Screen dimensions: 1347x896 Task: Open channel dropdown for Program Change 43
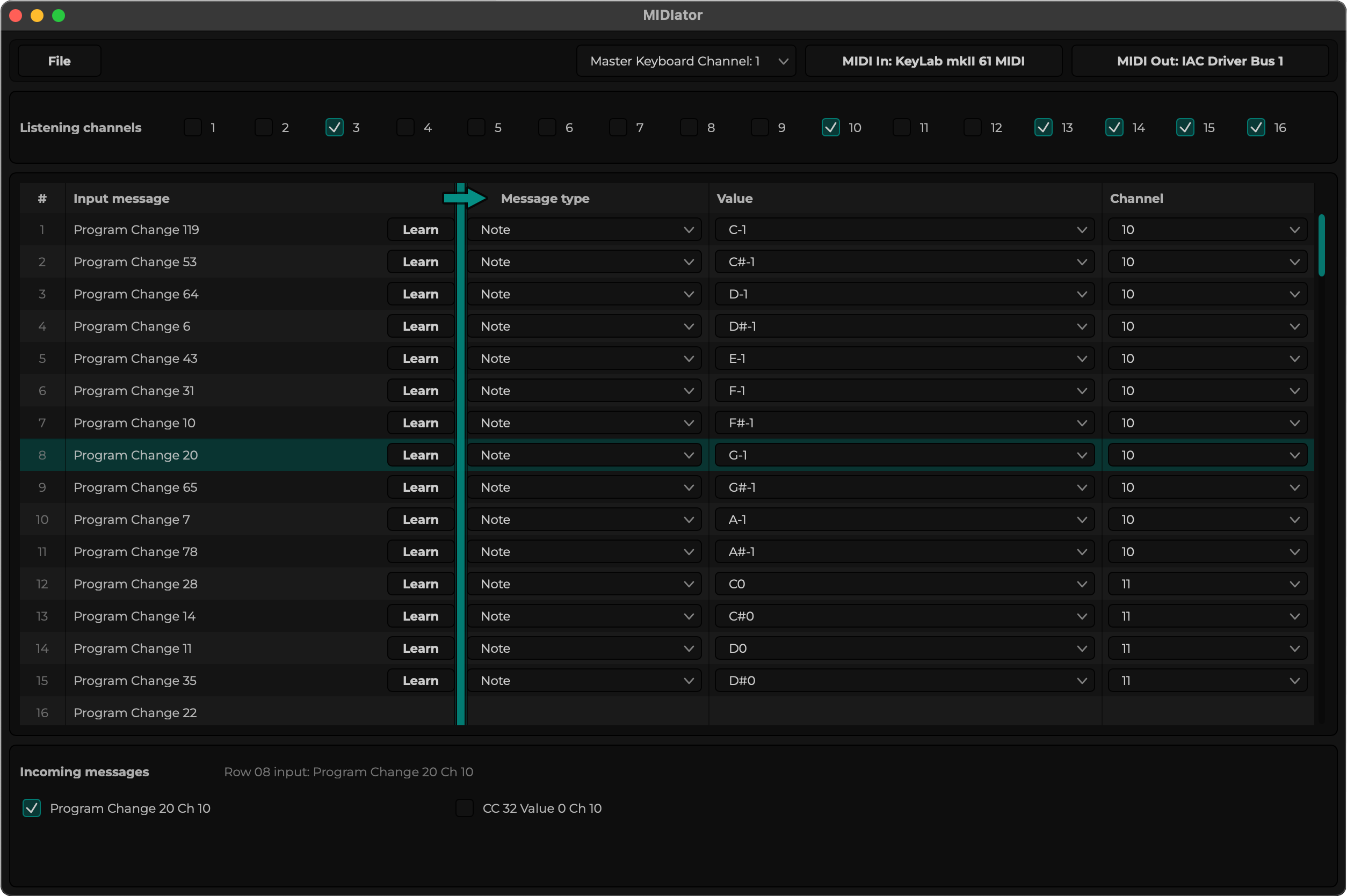[x=1207, y=358]
